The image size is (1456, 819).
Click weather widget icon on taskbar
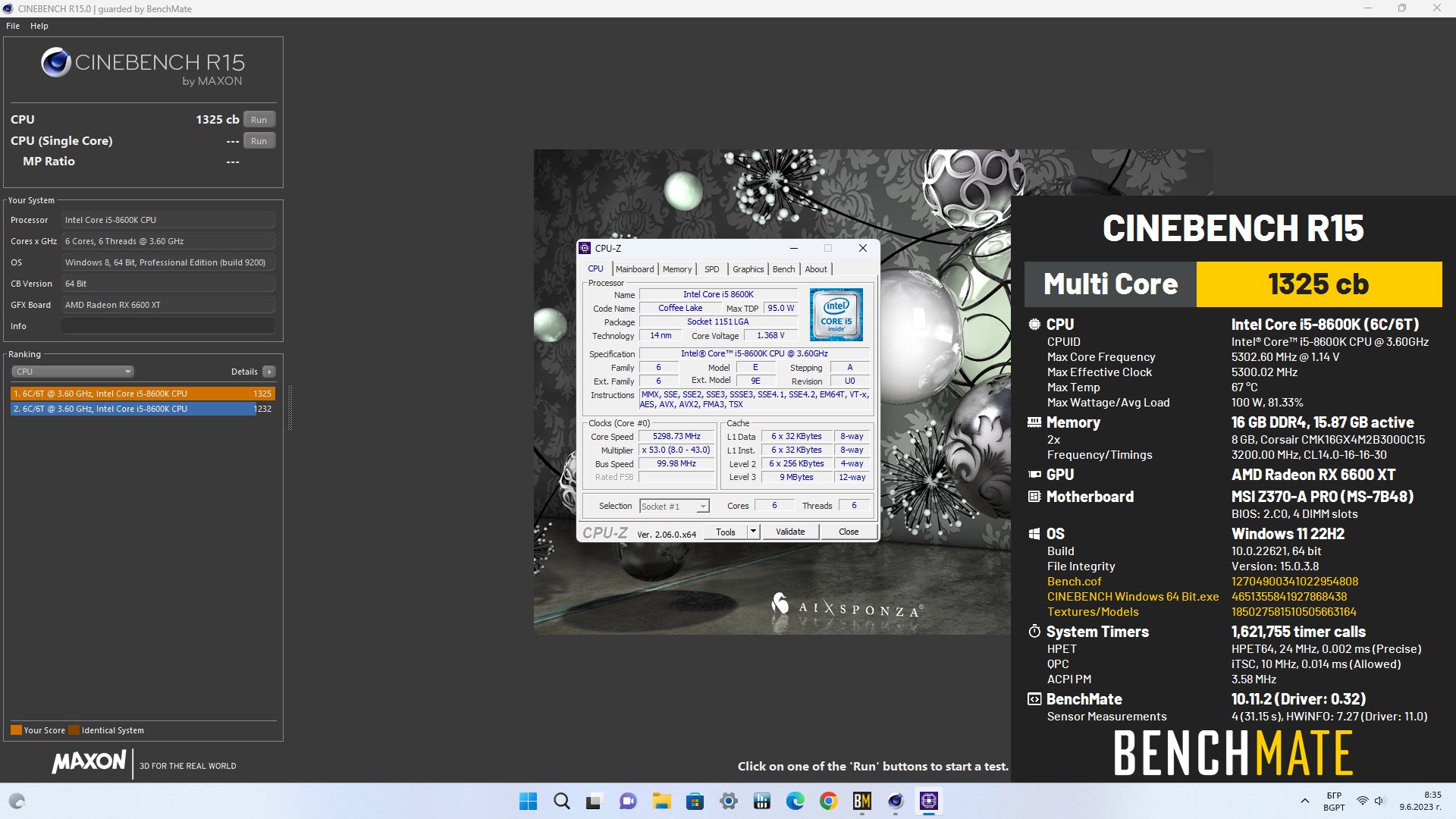click(17, 801)
